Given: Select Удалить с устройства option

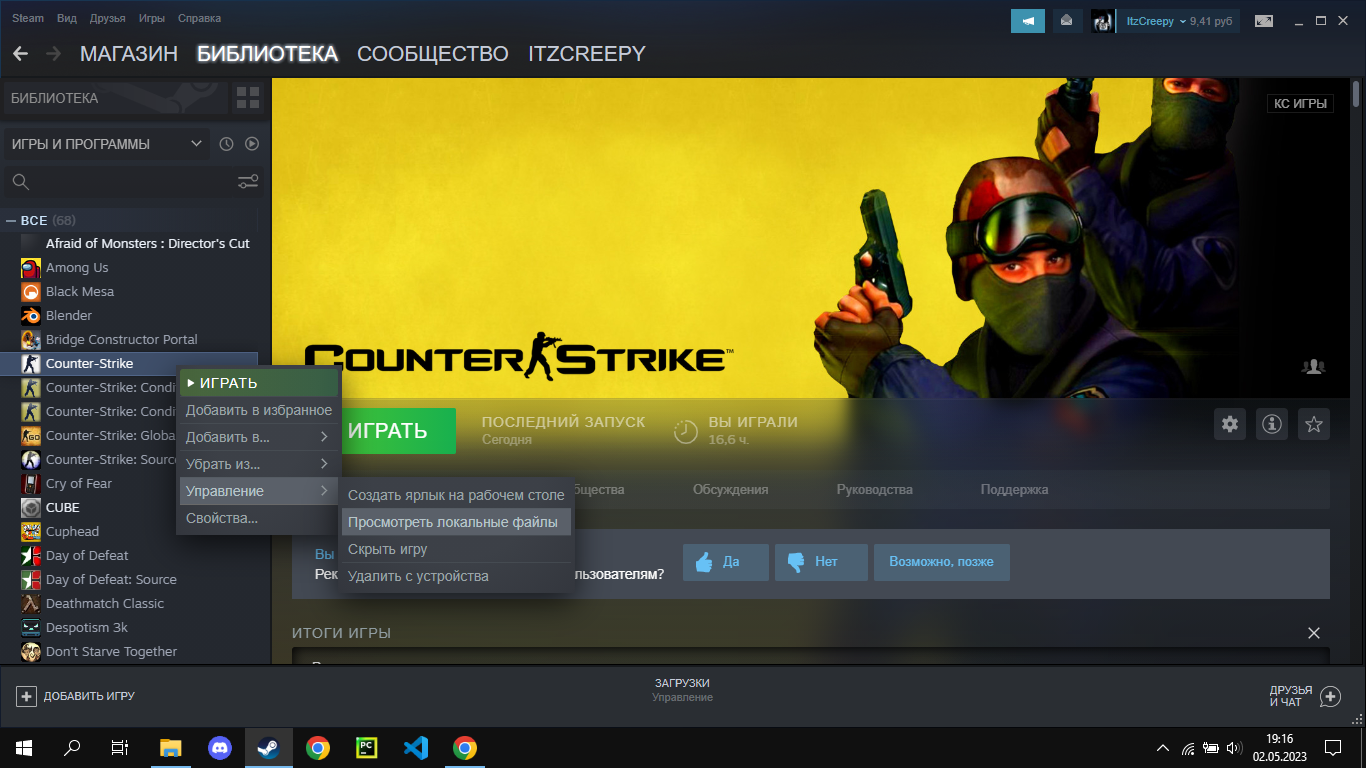Looking at the screenshot, I should 456,576.
